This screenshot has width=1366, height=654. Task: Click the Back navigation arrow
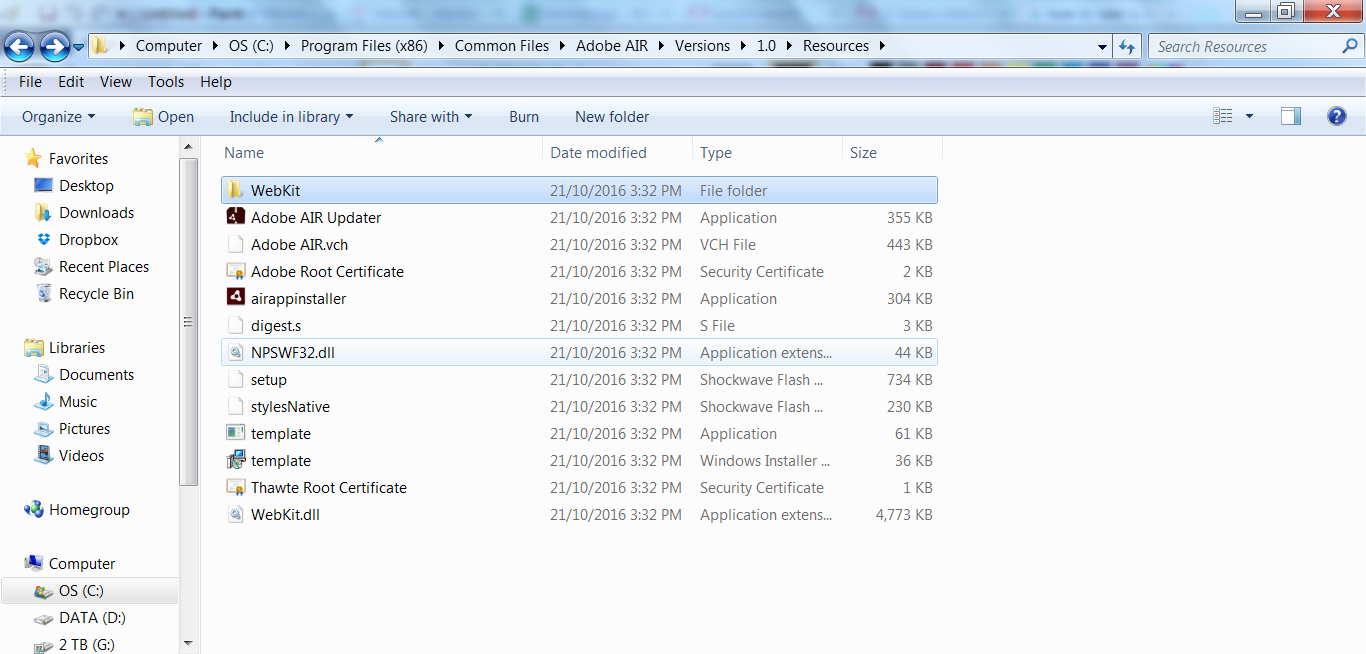(20, 46)
